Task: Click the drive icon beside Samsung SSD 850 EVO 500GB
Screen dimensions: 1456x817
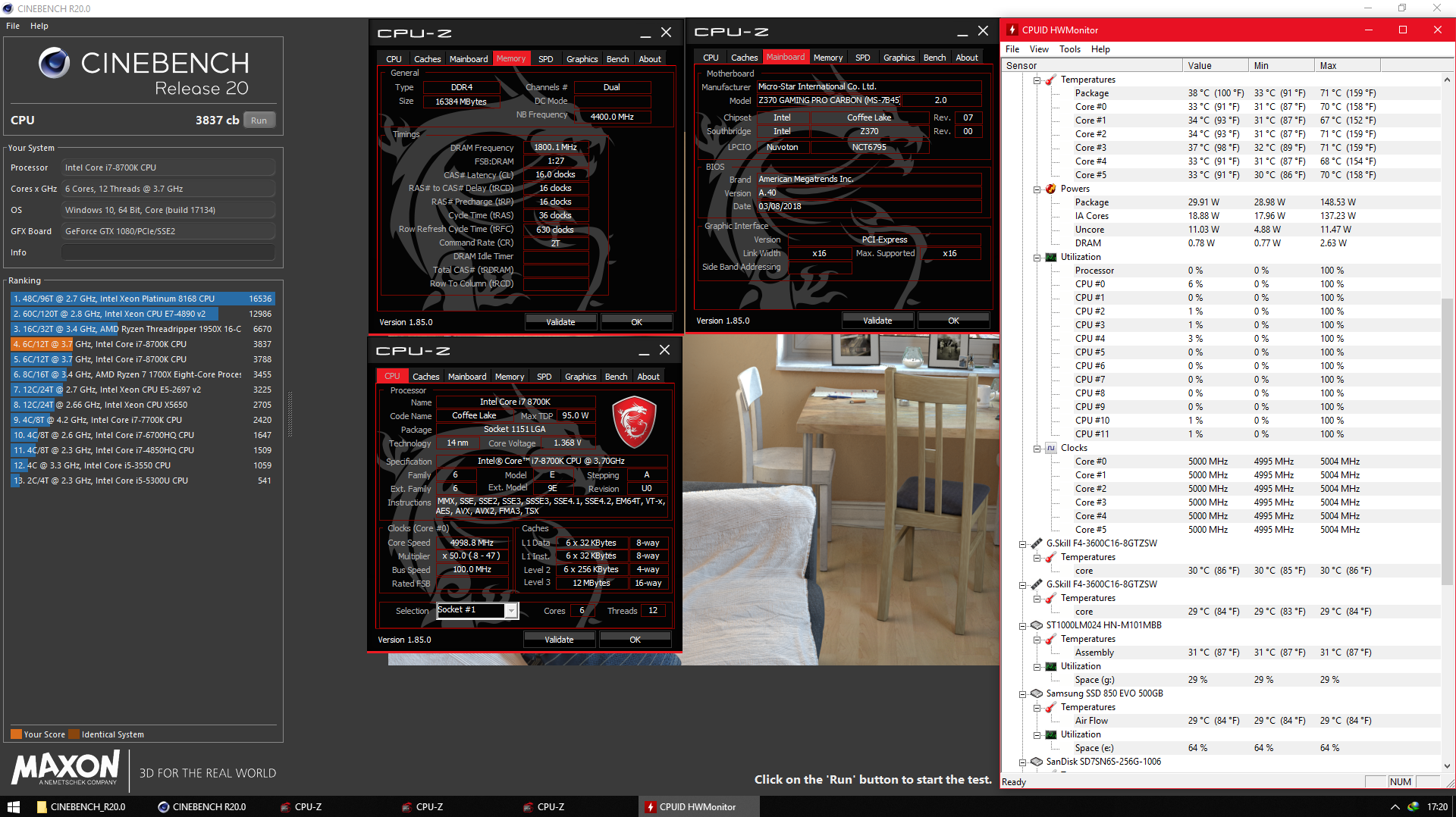Action: click(1037, 693)
